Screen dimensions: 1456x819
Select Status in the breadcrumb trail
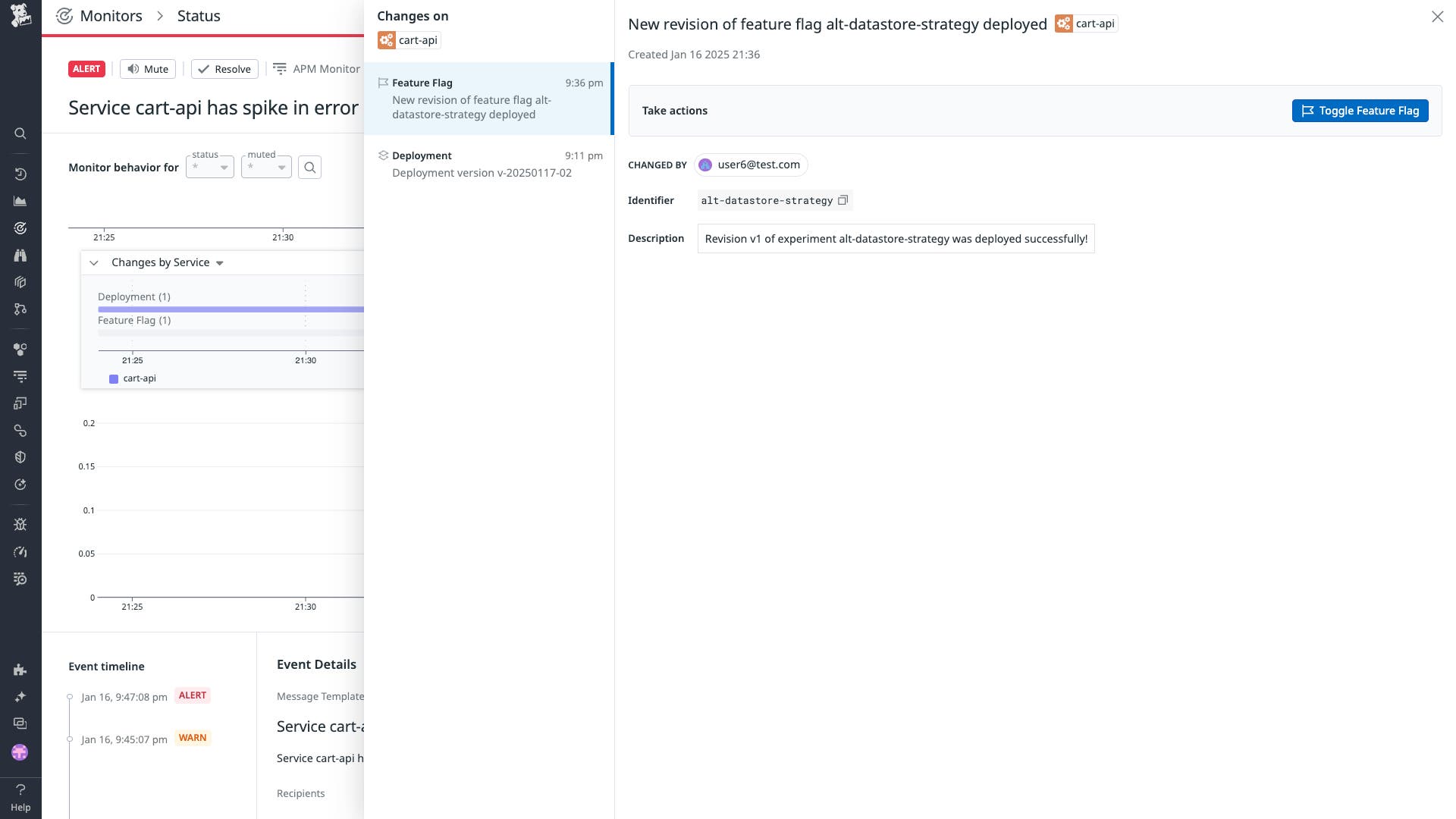pos(199,15)
